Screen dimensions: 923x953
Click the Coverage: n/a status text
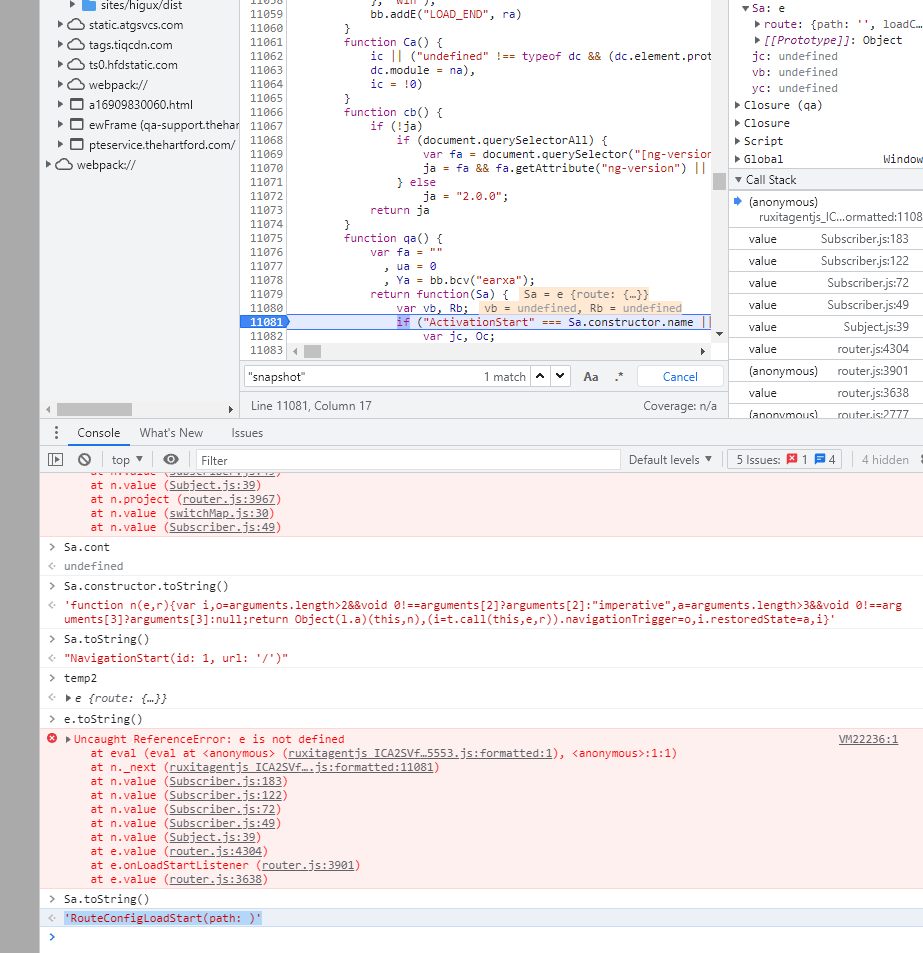pyautogui.click(x=679, y=405)
